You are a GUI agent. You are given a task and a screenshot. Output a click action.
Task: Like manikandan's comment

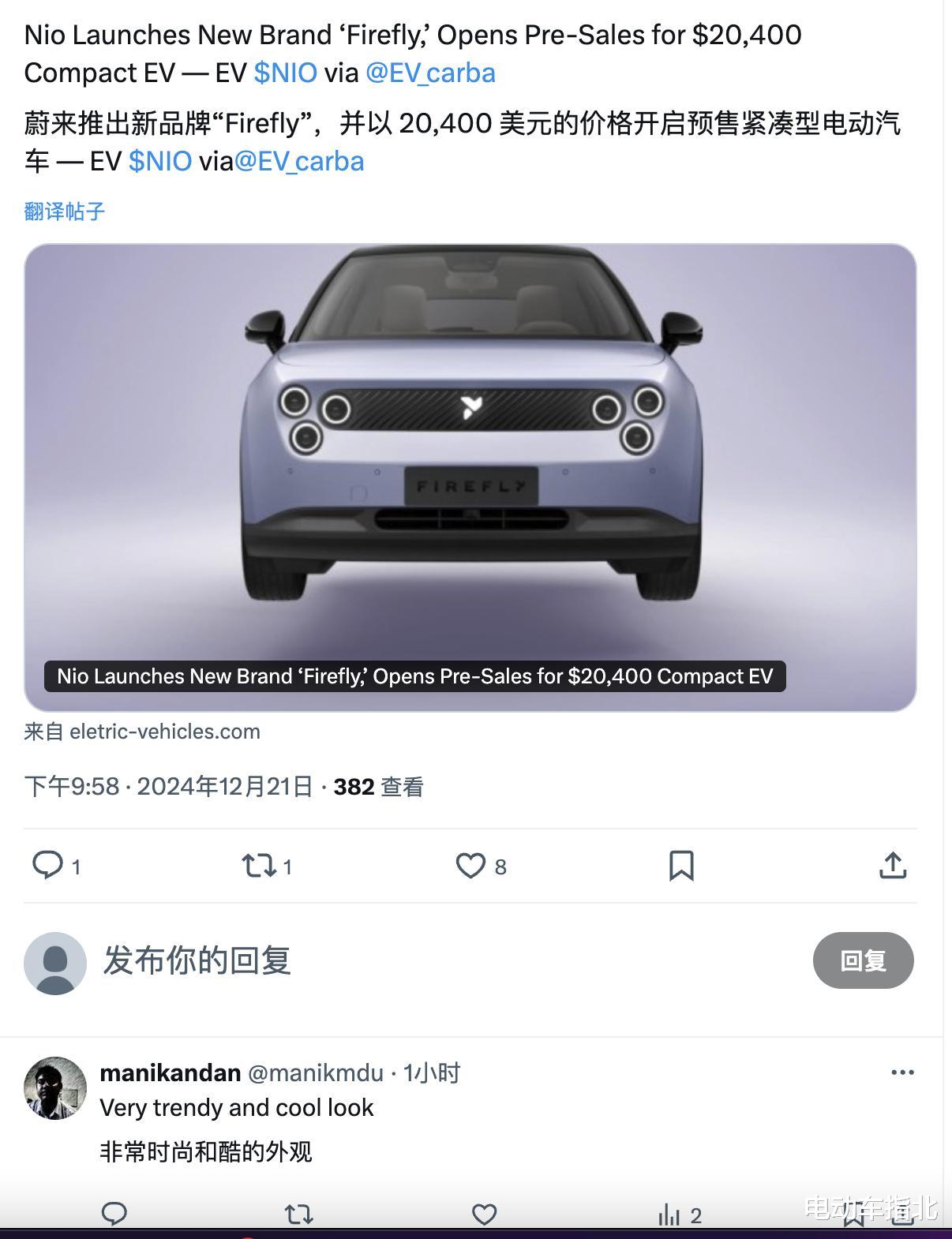(484, 1214)
